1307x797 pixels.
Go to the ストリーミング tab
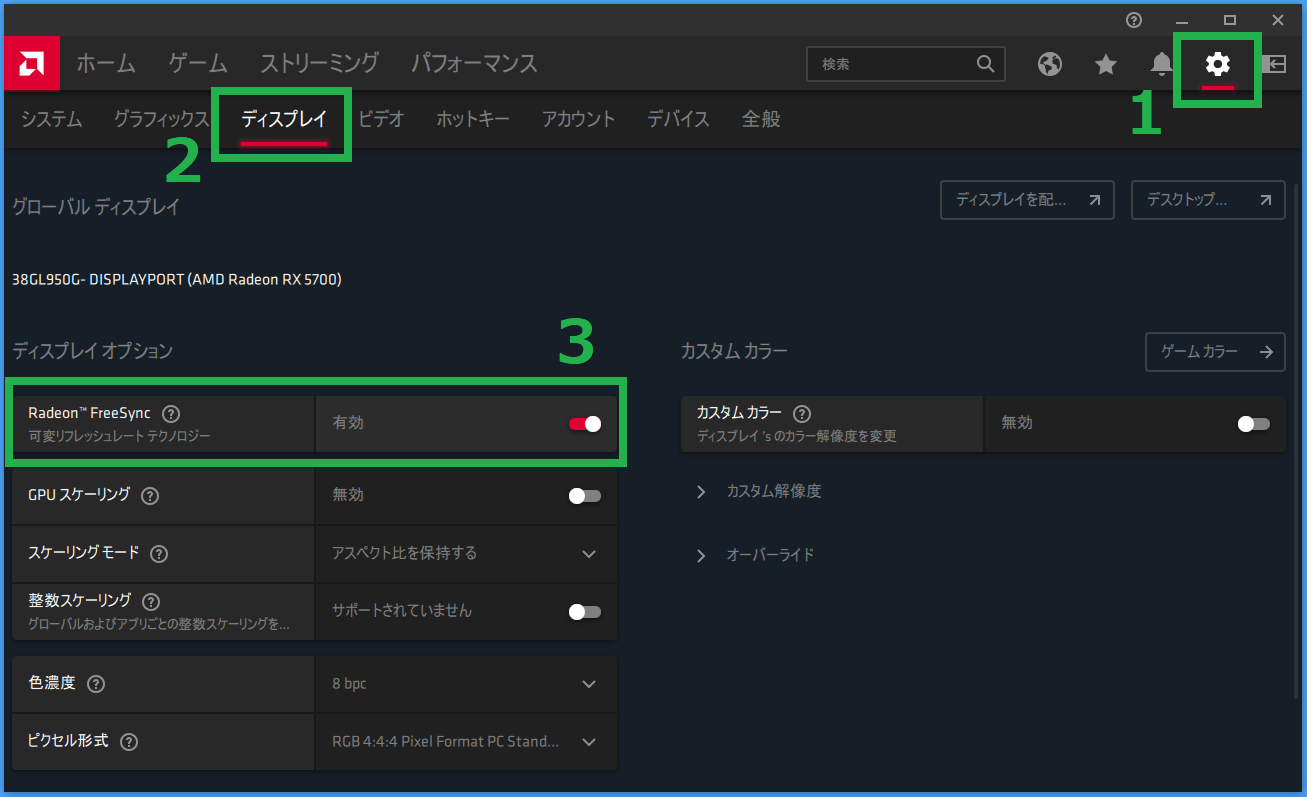click(320, 63)
